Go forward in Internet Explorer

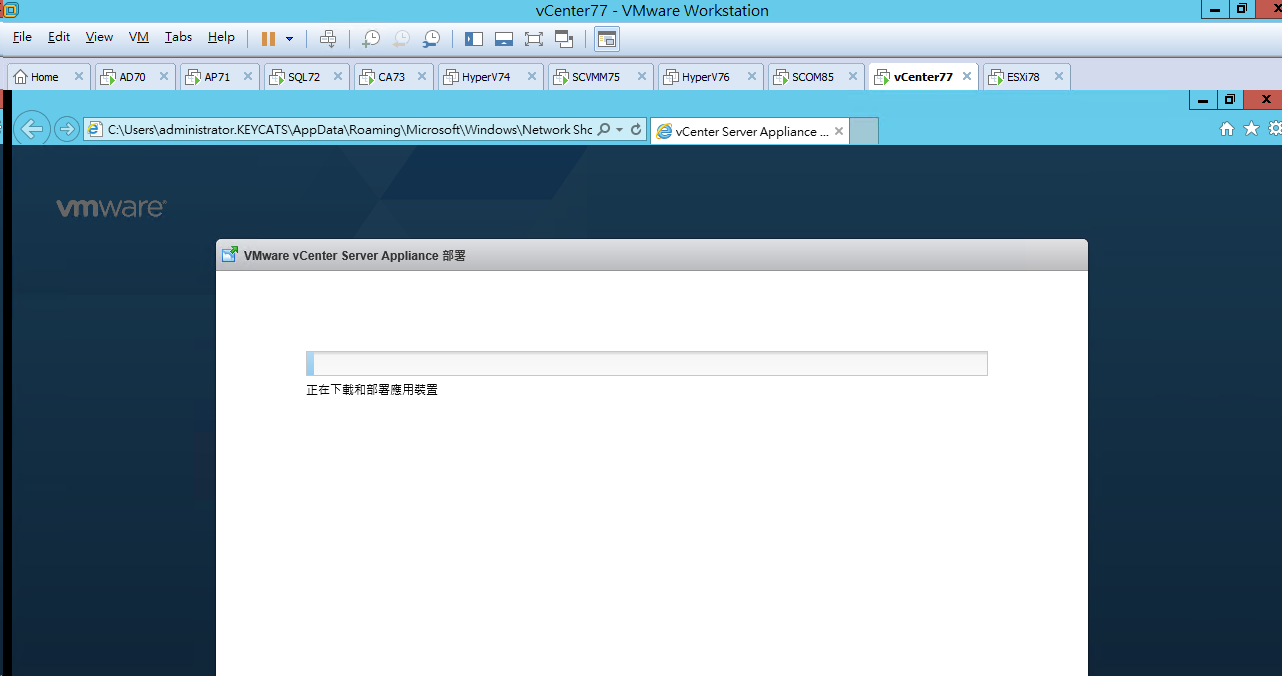click(66, 129)
